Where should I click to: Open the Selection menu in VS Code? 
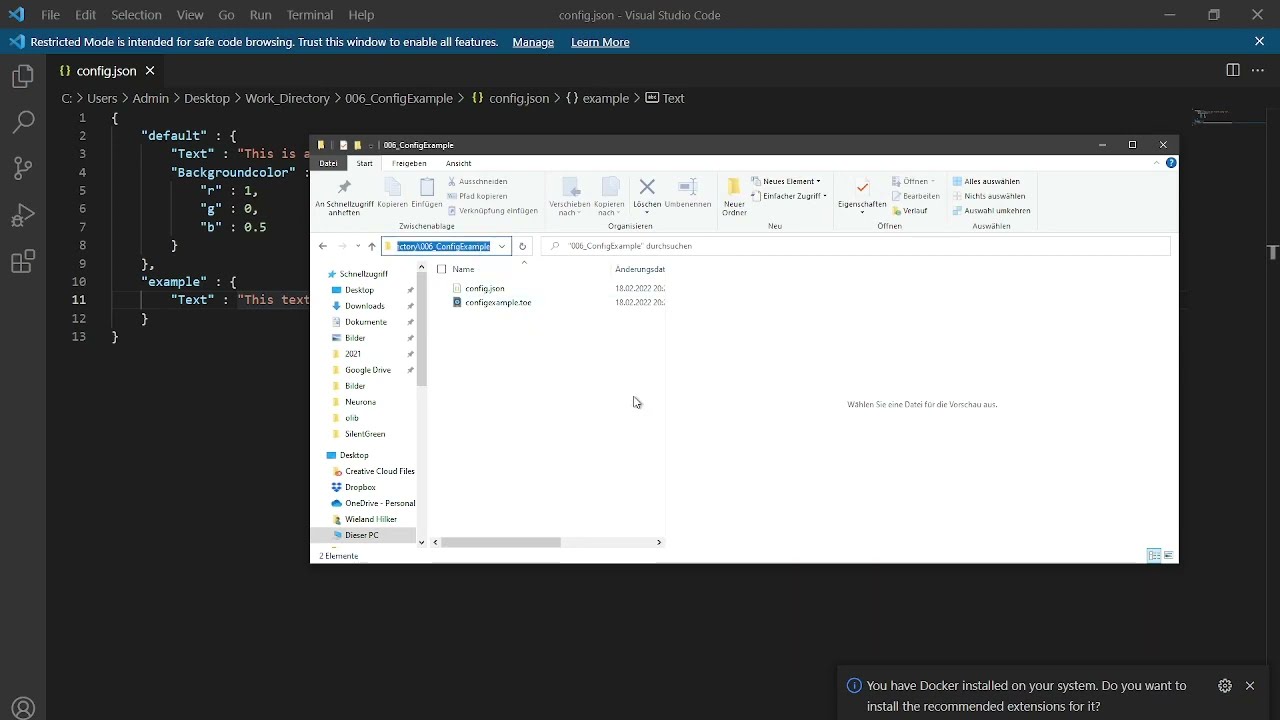[136, 15]
